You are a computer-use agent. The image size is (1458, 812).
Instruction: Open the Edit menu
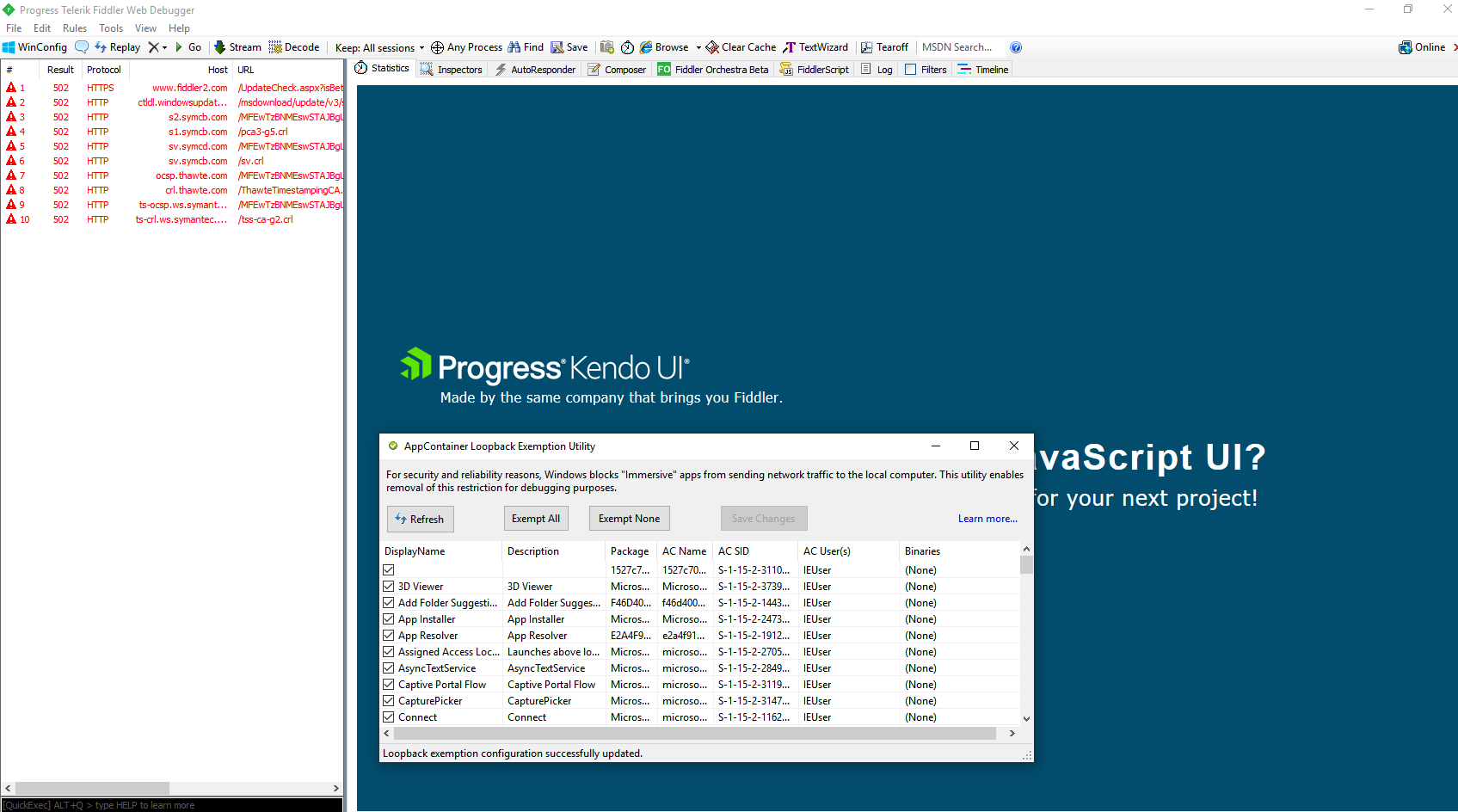click(x=42, y=28)
